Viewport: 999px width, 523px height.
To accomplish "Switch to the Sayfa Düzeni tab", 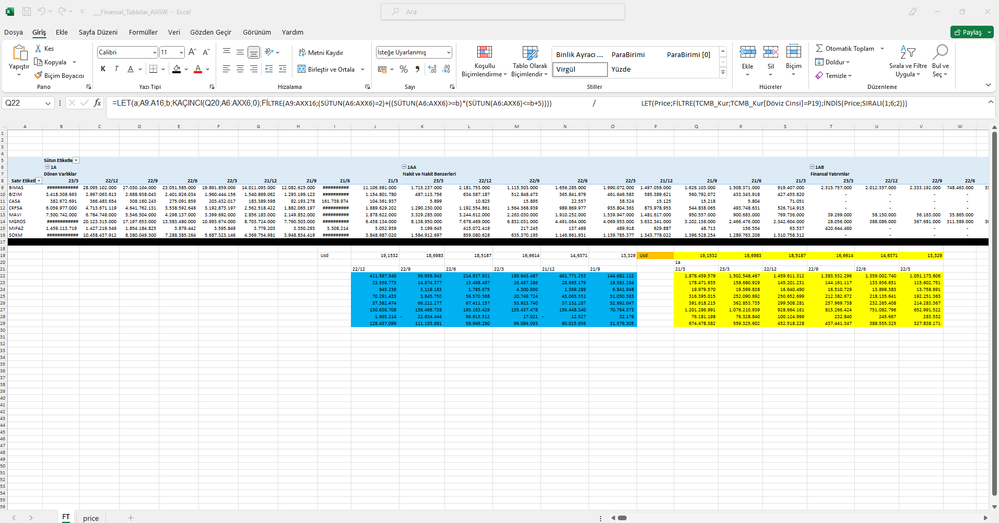I will (x=97, y=32).
